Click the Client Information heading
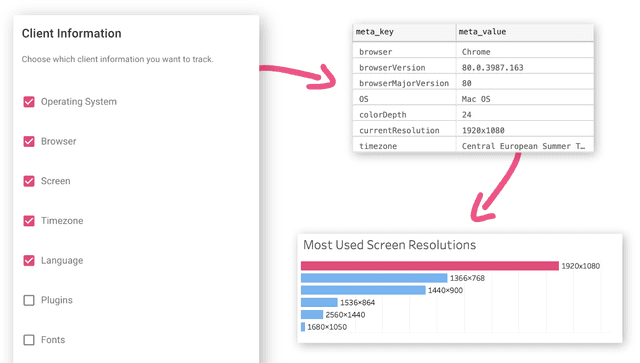Image resolution: width=640 pixels, height=363 pixels. (71, 33)
